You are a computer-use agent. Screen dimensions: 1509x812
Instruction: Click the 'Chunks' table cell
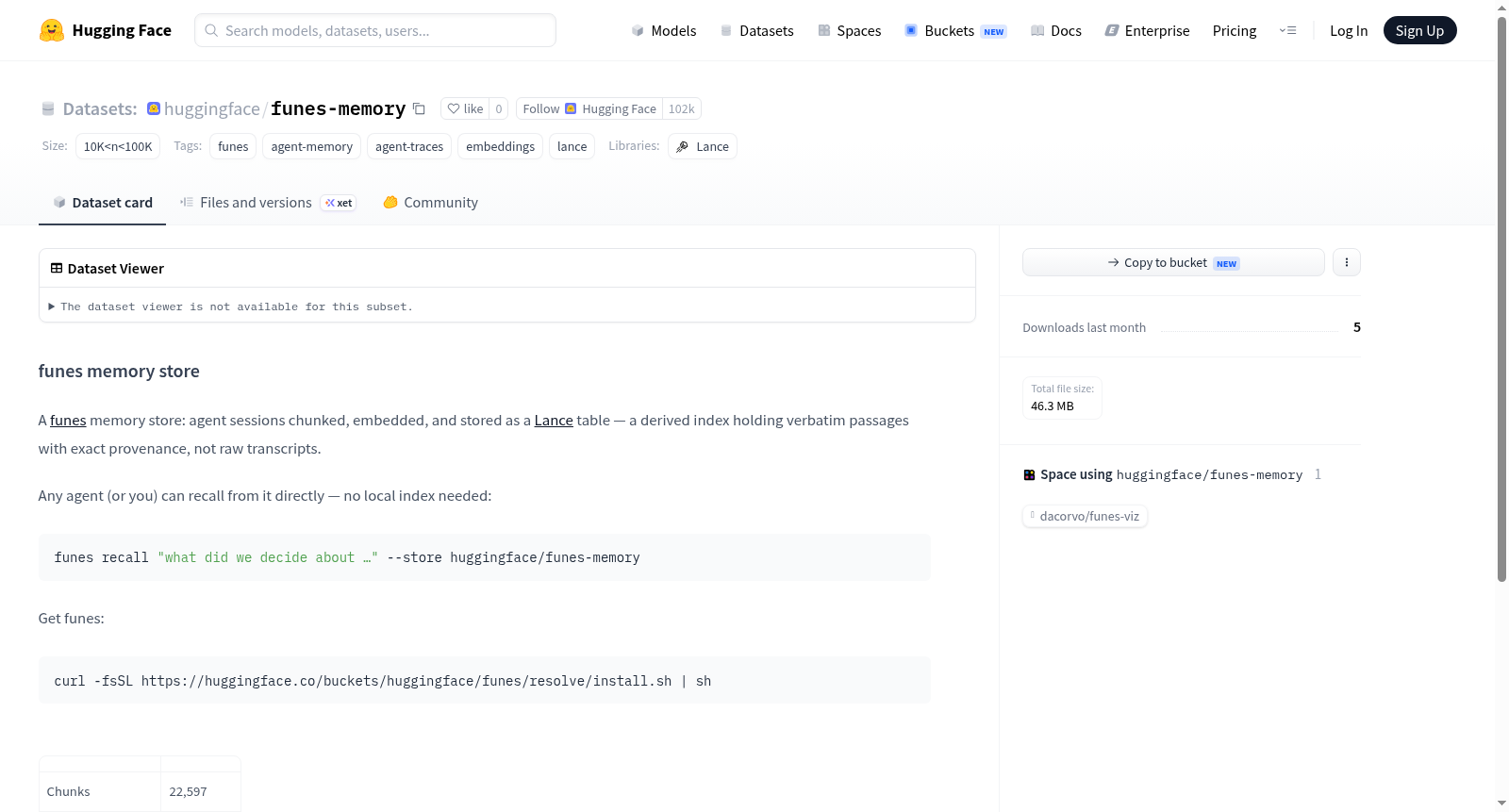[x=100, y=792]
